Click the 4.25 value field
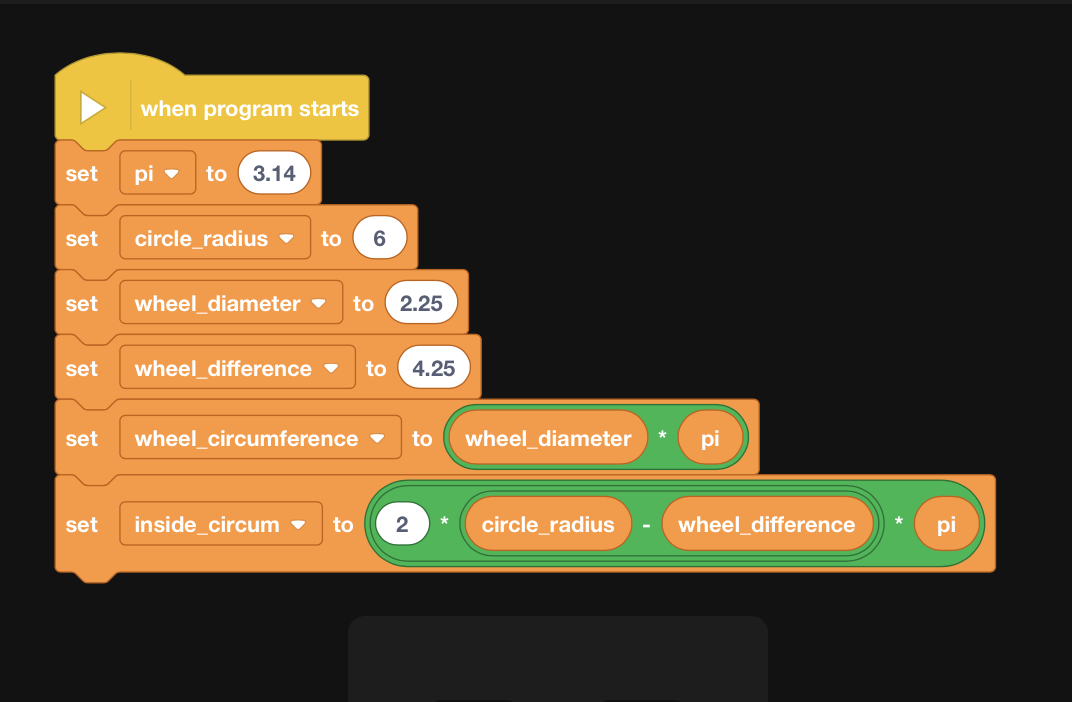The image size is (1072, 702). (433, 368)
